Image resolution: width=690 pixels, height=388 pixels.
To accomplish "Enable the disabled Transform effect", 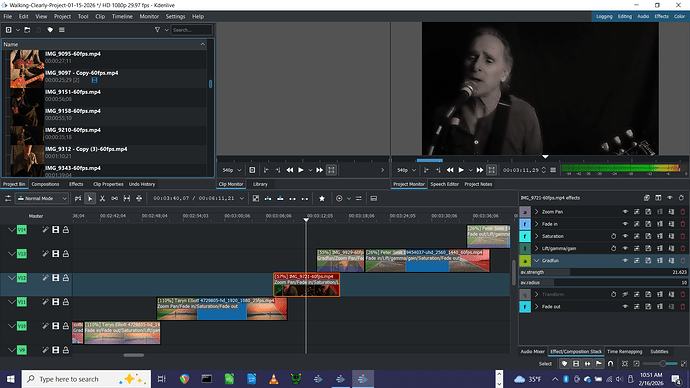I will [625, 294].
